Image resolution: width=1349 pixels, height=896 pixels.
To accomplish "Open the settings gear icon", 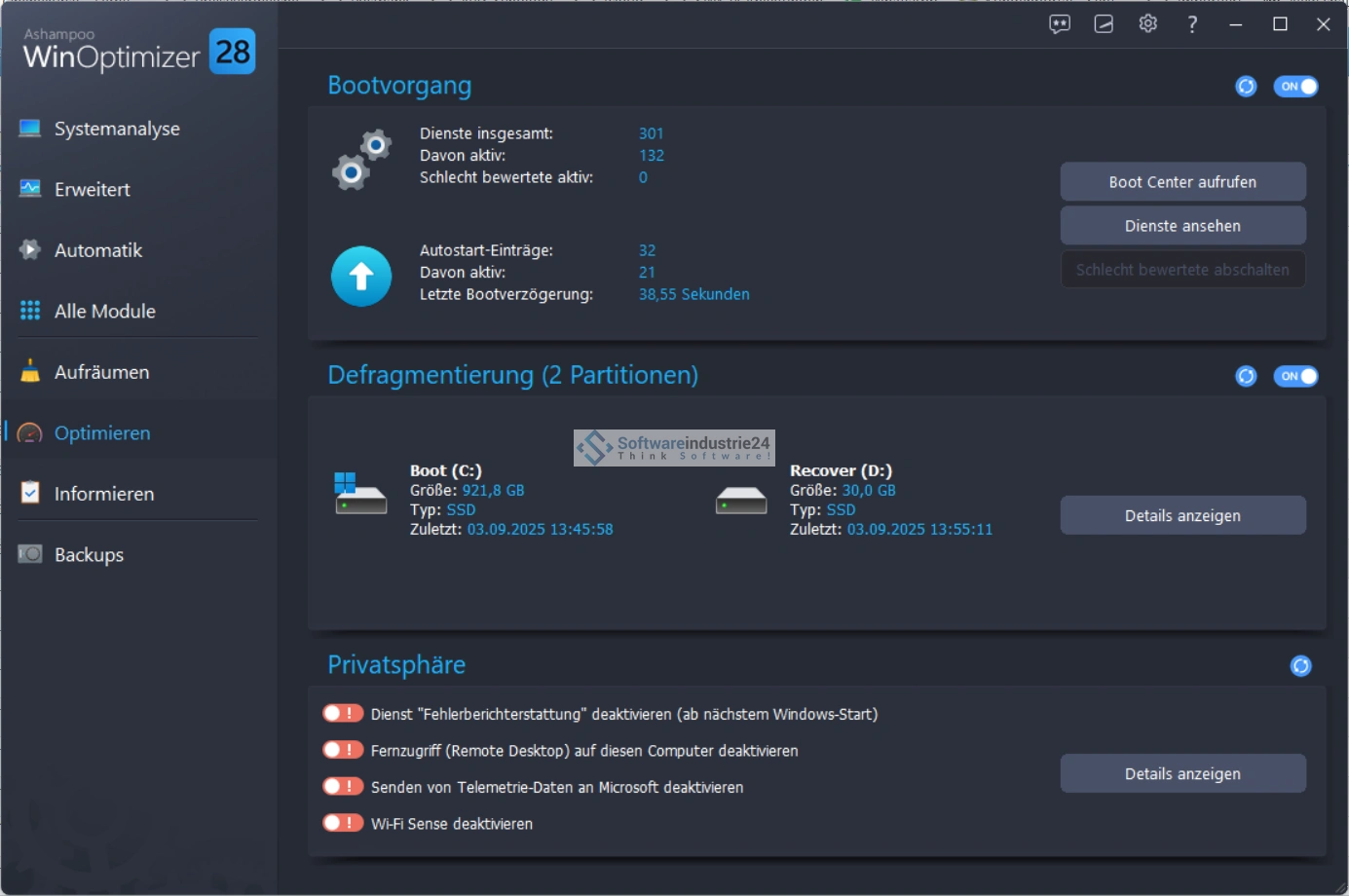I will coord(1148,24).
